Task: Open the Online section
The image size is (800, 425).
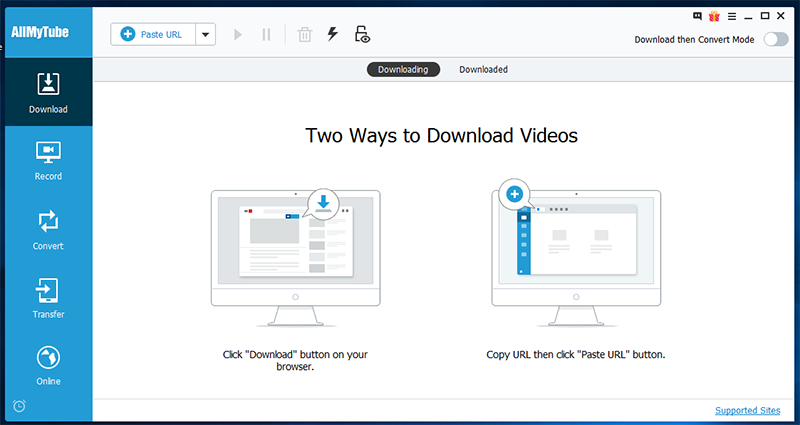Action: [x=48, y=366]
